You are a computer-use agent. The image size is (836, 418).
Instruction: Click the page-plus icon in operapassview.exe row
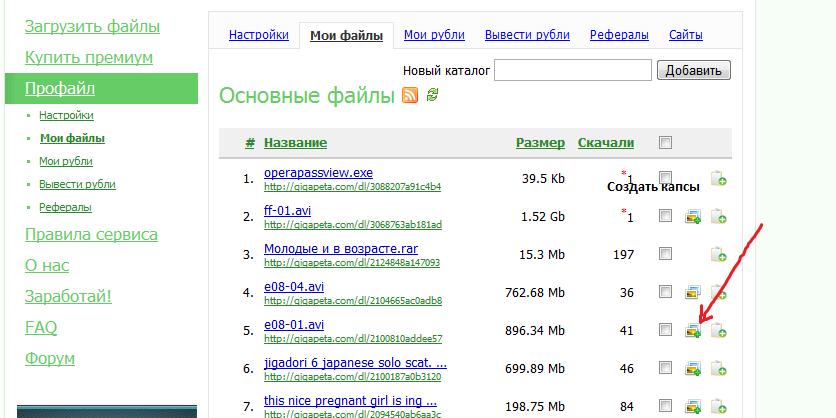718,179
